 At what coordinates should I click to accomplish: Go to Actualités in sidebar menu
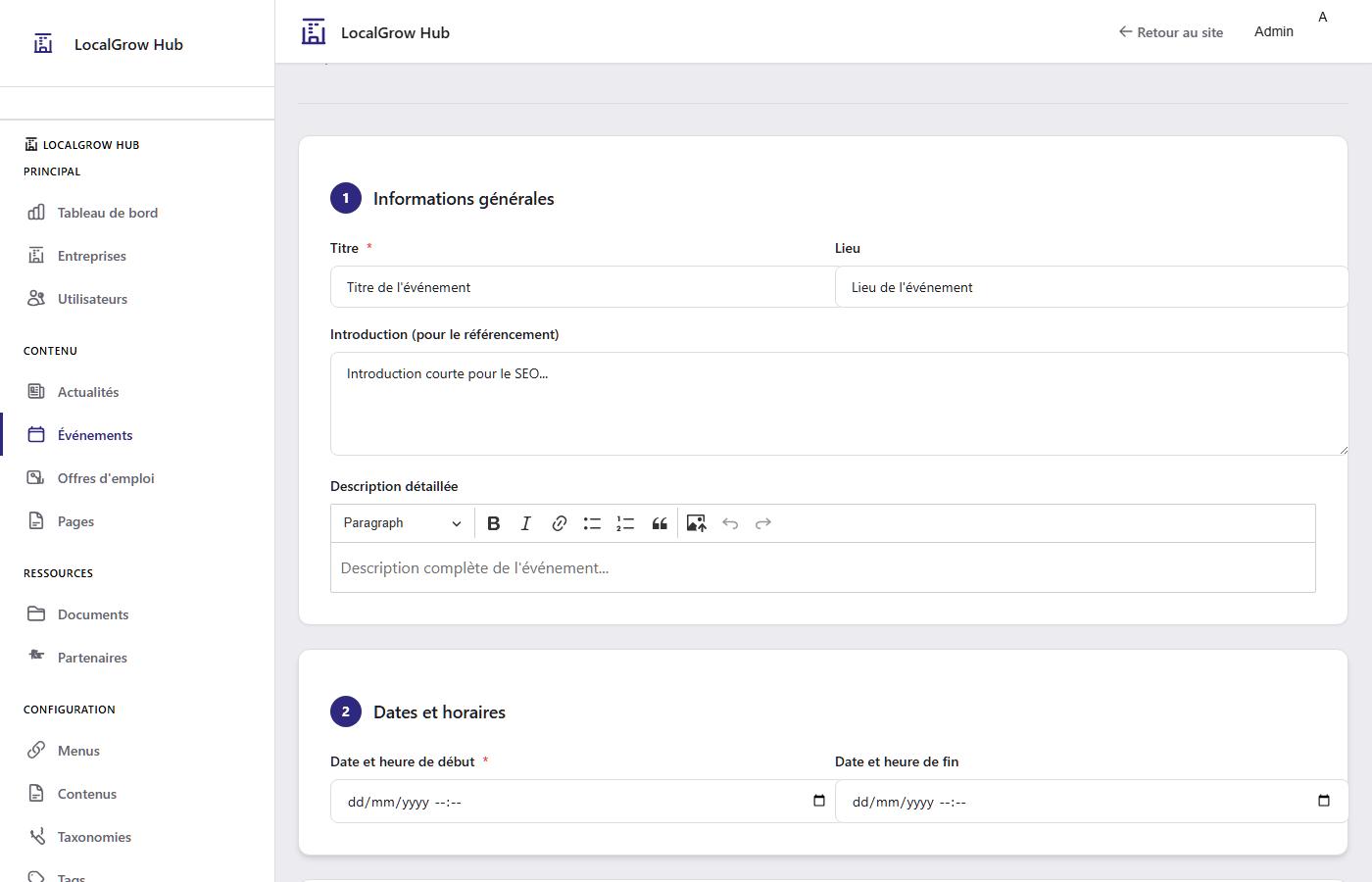point(88,392)
